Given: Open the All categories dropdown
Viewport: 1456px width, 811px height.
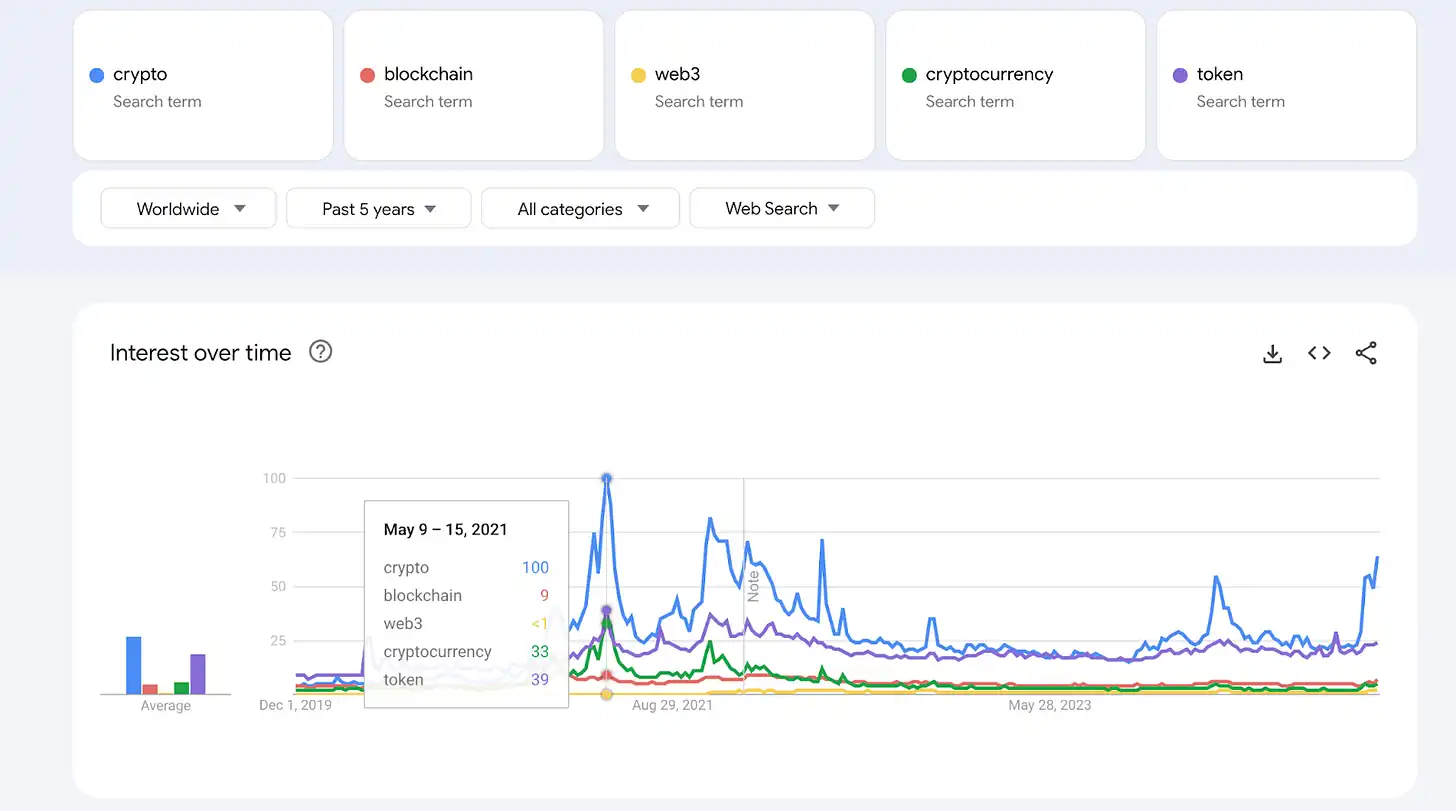Looking at the screenshot, I should point(580,209).
